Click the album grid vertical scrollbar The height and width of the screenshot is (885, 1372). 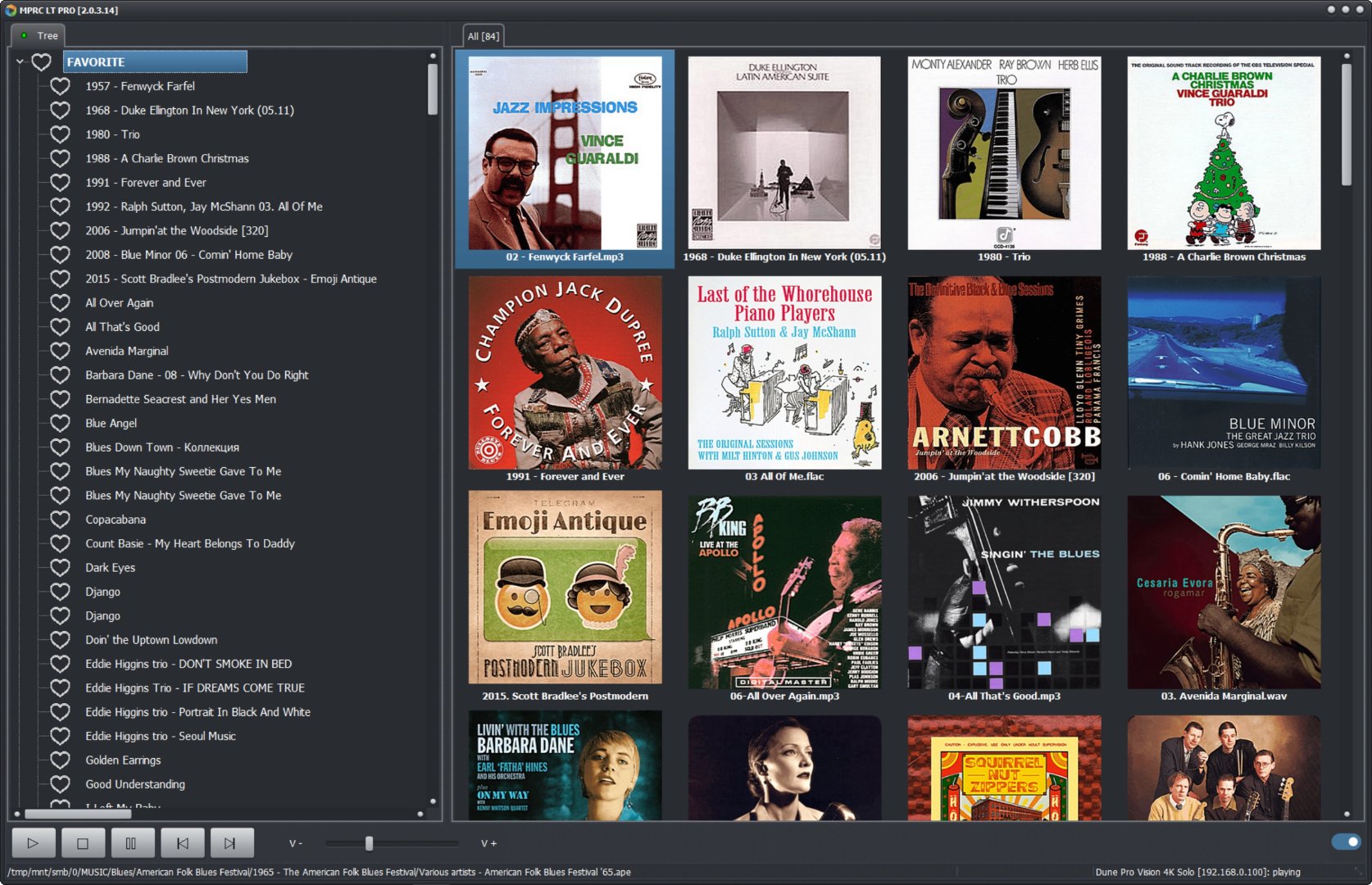click(1347, 125)
